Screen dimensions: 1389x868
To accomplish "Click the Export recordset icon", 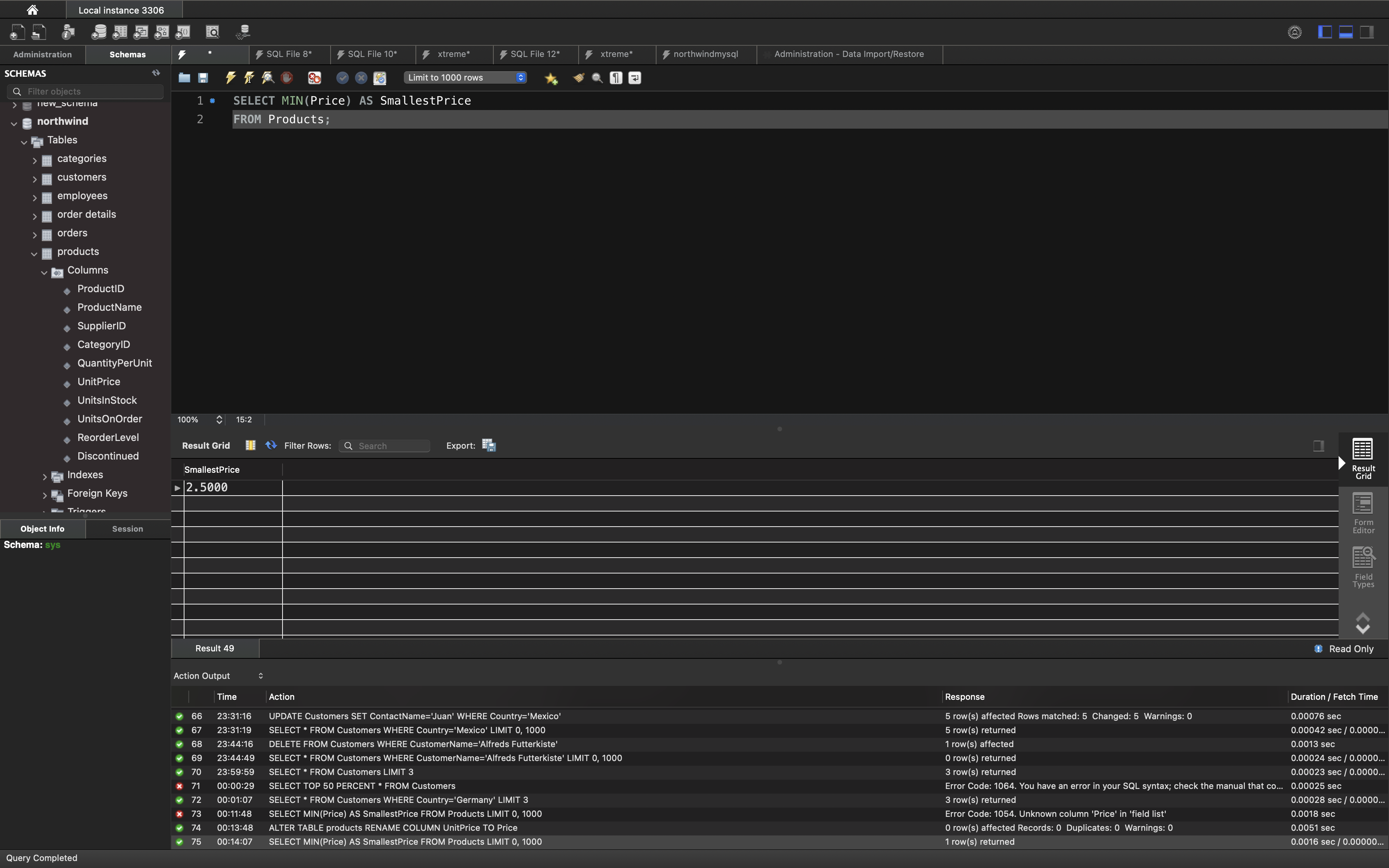I will (x=488, y=446).
